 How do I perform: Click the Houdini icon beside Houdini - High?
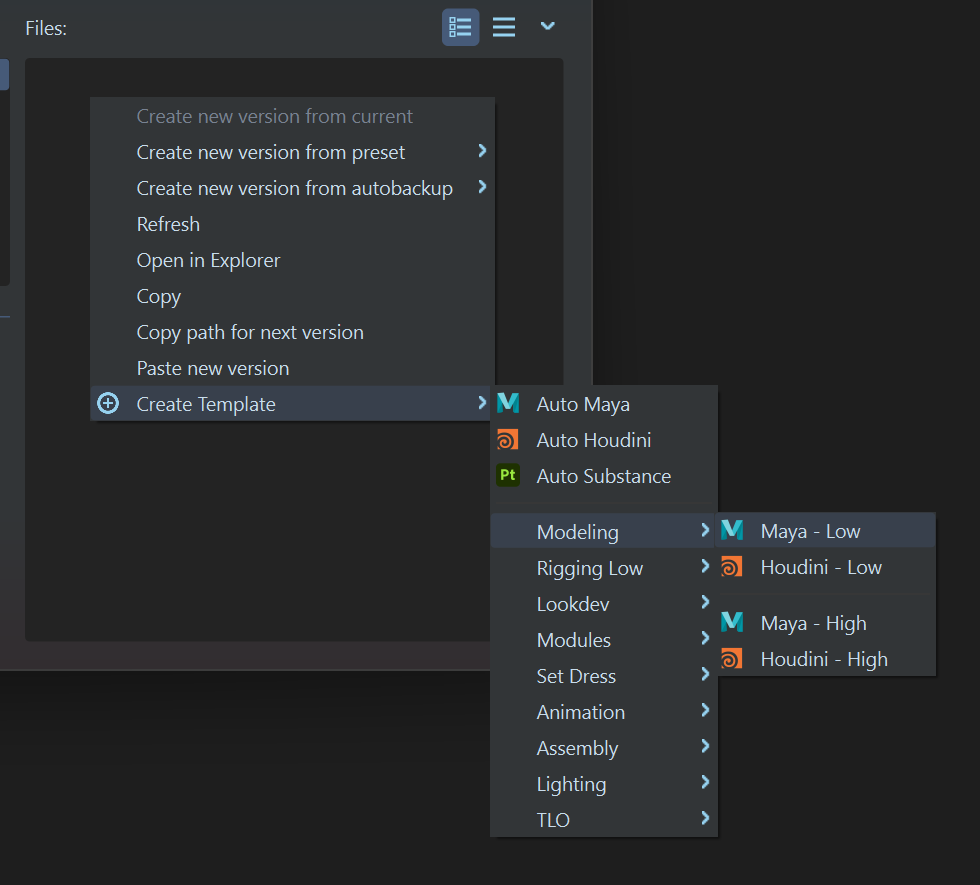pos(732,659)
